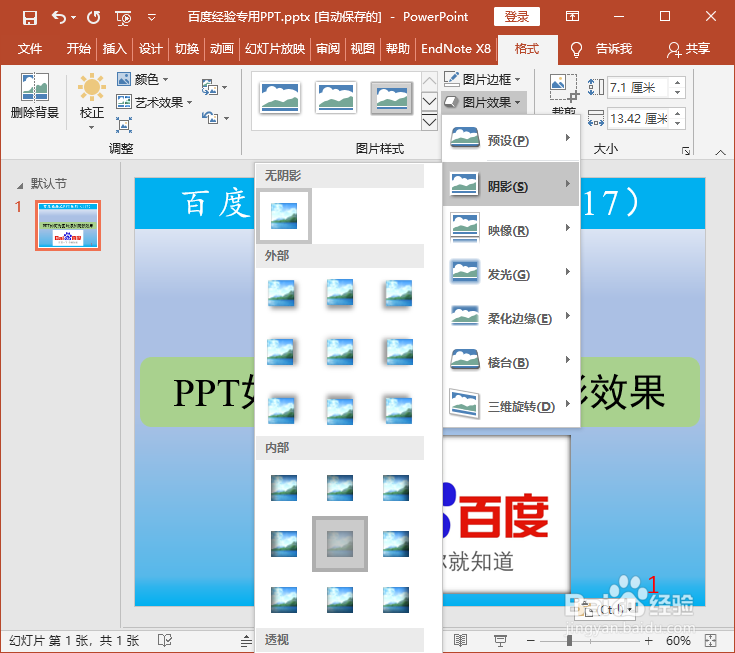The width and height of the screenshot is (735, 653).
Task: Collapse the 默认节 section
Action: pos(20,186)
